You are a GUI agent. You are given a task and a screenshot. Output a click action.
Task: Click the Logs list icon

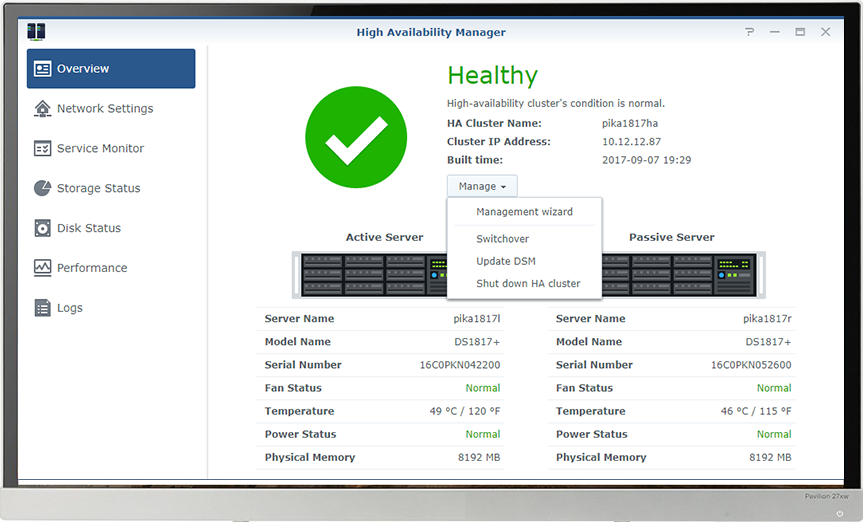pyautogui.click(x=42, y=308)
